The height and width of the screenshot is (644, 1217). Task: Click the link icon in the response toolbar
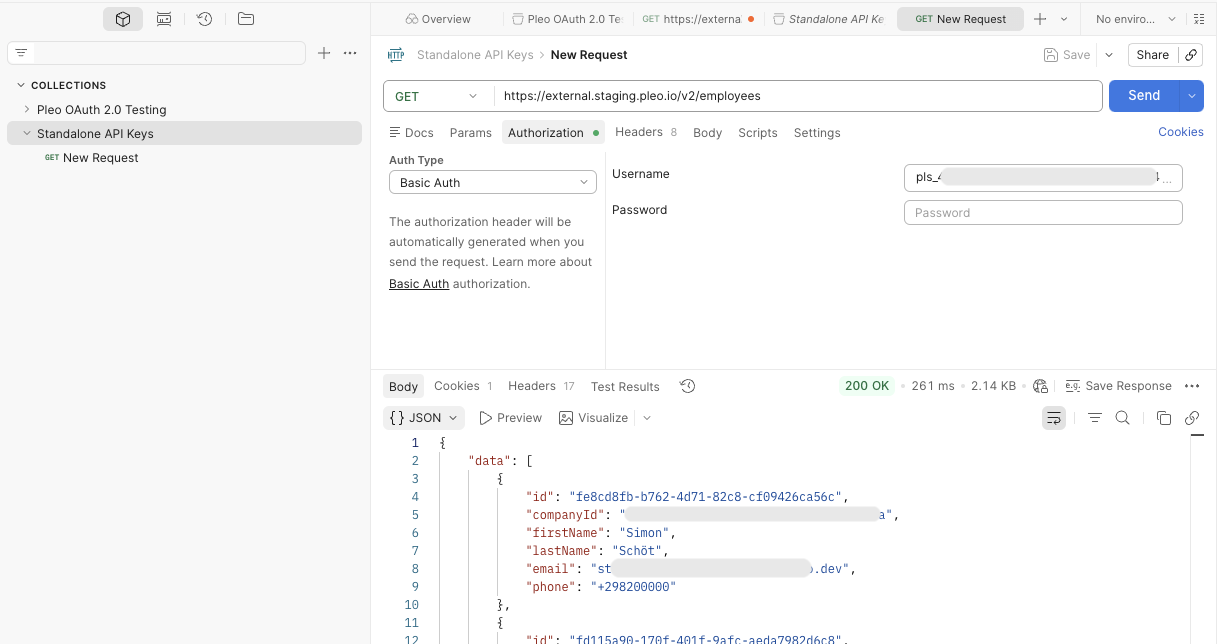1191,417
